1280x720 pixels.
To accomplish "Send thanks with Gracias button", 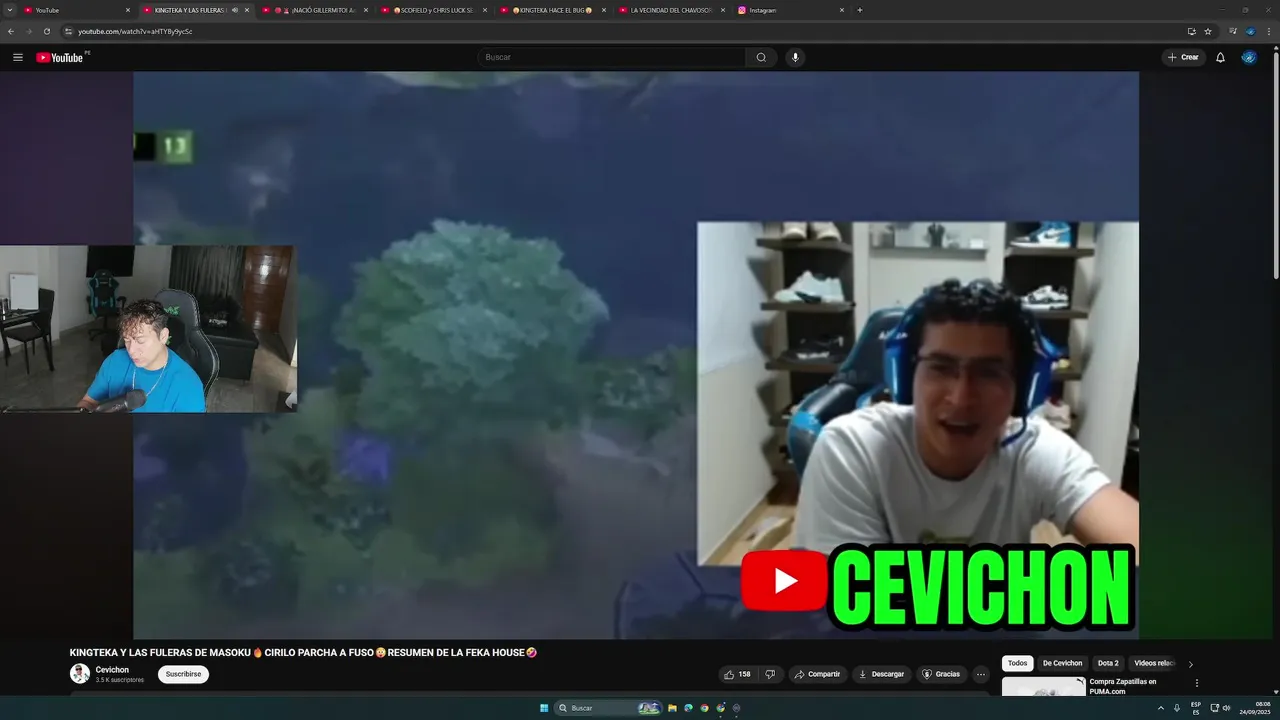I will pyautogui.click(x=941, y=674).
